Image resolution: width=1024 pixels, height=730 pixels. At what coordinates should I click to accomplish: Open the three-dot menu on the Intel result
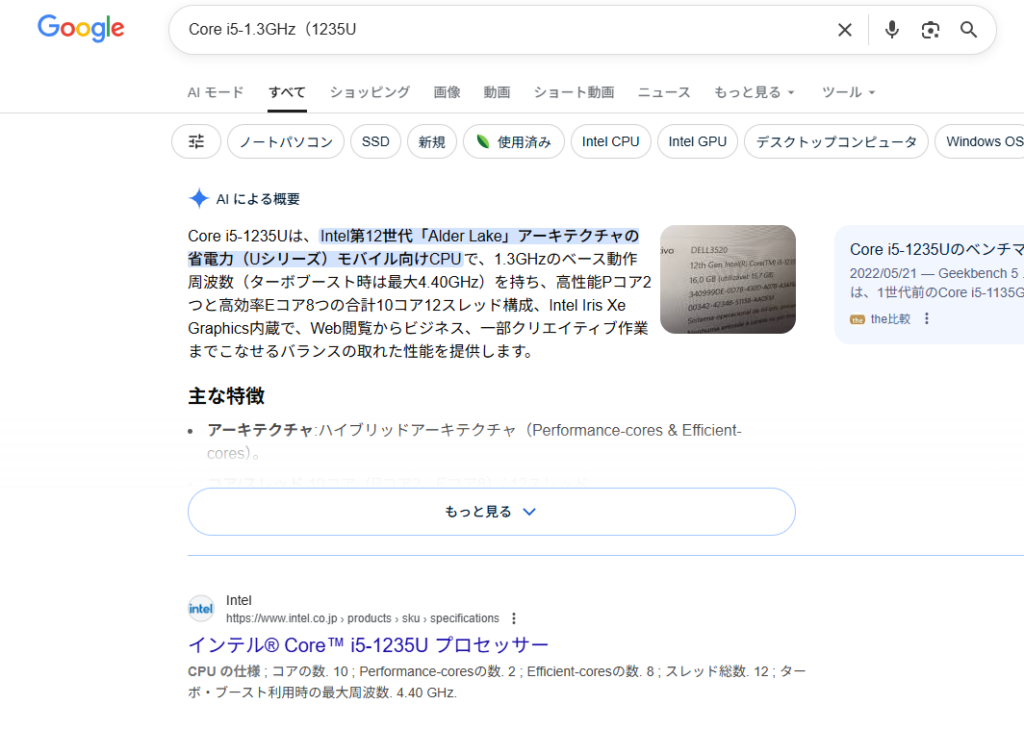(513, 617)
